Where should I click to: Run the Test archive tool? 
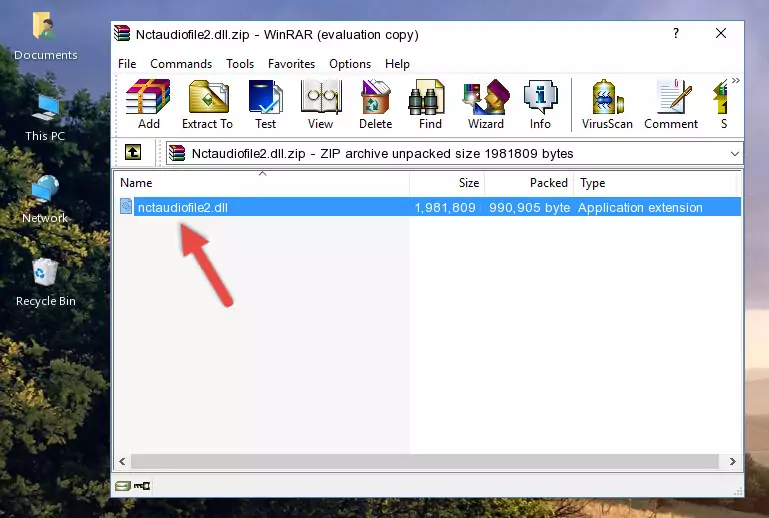point(265,104)
